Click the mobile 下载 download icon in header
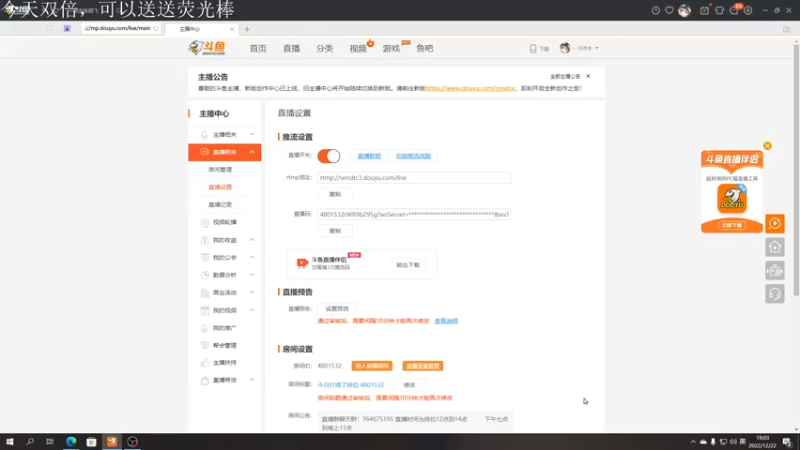Image resolution: width=800 pixels, height=450 pixels. (x=539, y=48)
